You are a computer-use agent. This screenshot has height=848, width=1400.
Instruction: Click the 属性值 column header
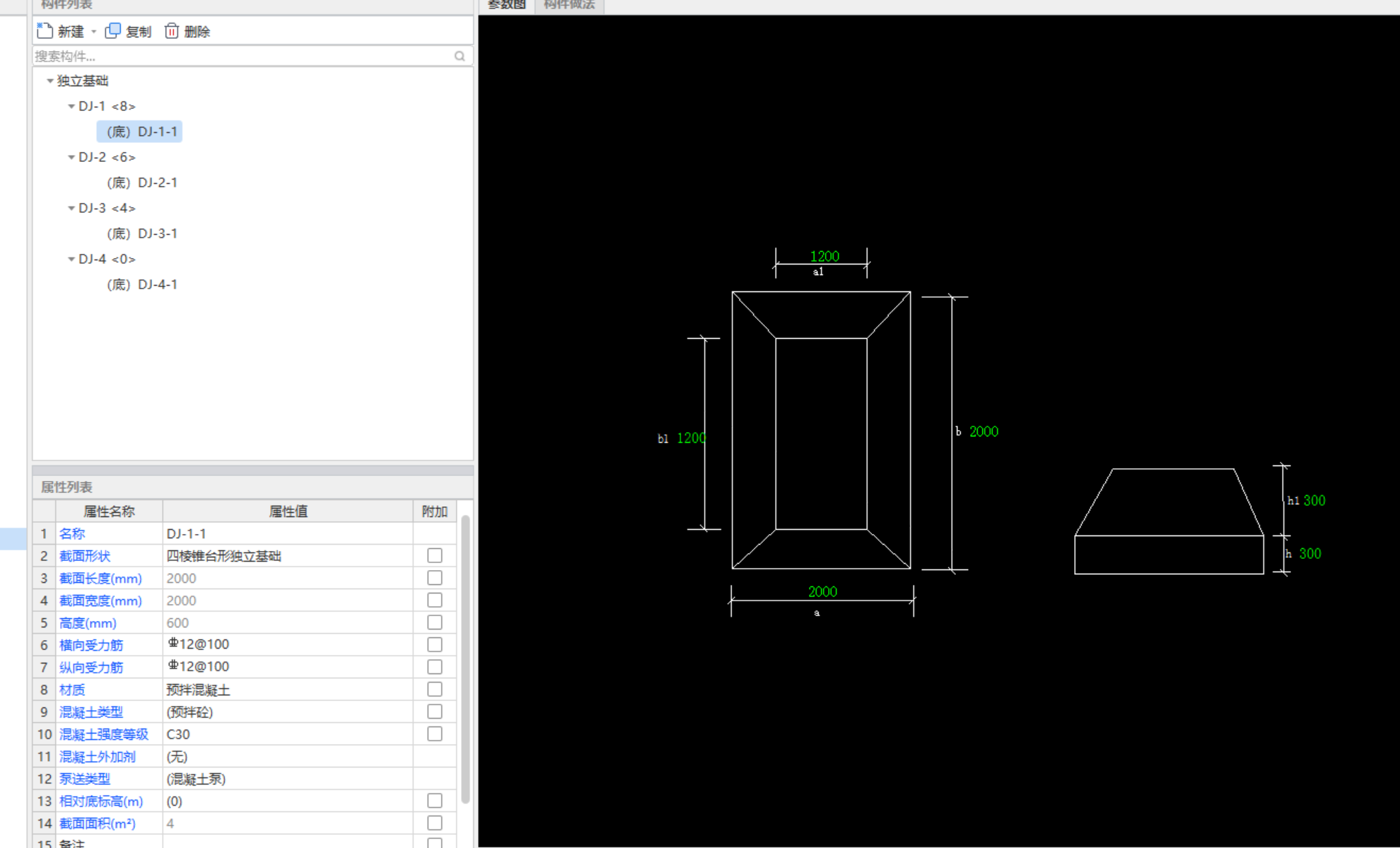point(288,511)
